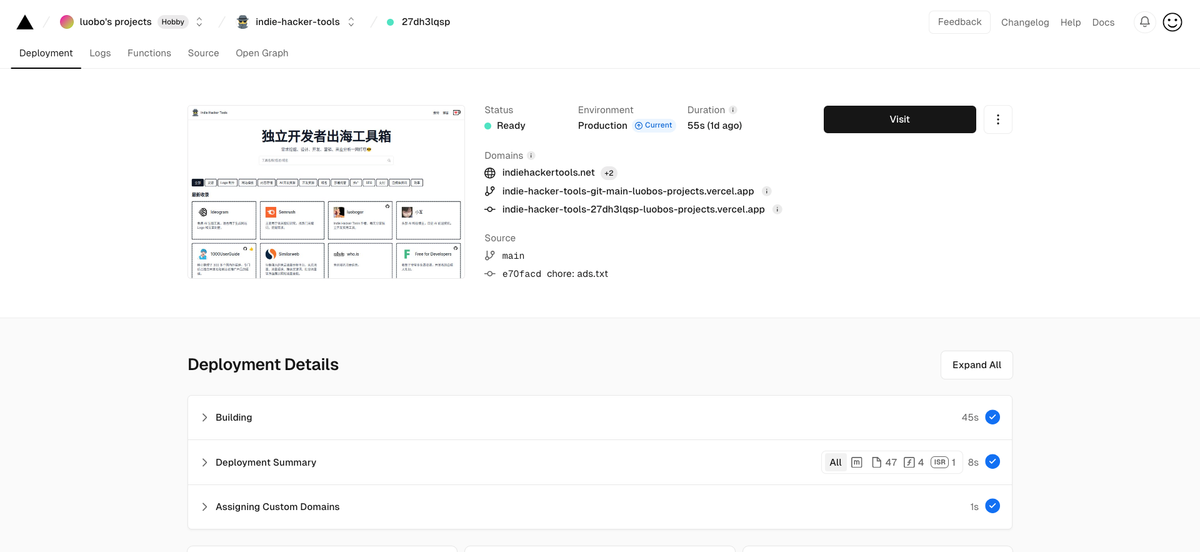Screen dimensions: 1200x552
Task: Open the main branch link
Action: pyautogui.click(x=513, y=256)
